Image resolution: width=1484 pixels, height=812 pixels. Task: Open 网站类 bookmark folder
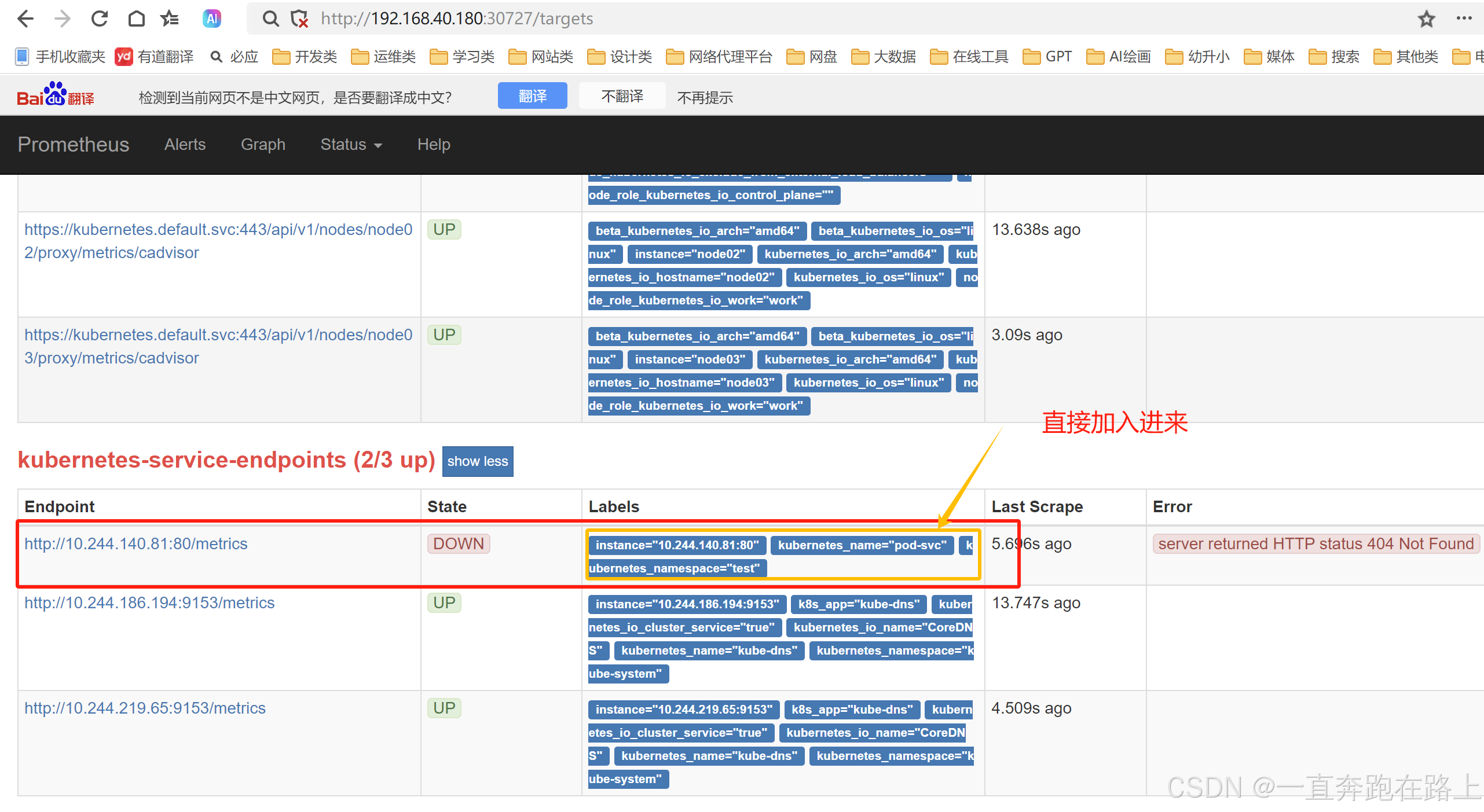point(541,57)
